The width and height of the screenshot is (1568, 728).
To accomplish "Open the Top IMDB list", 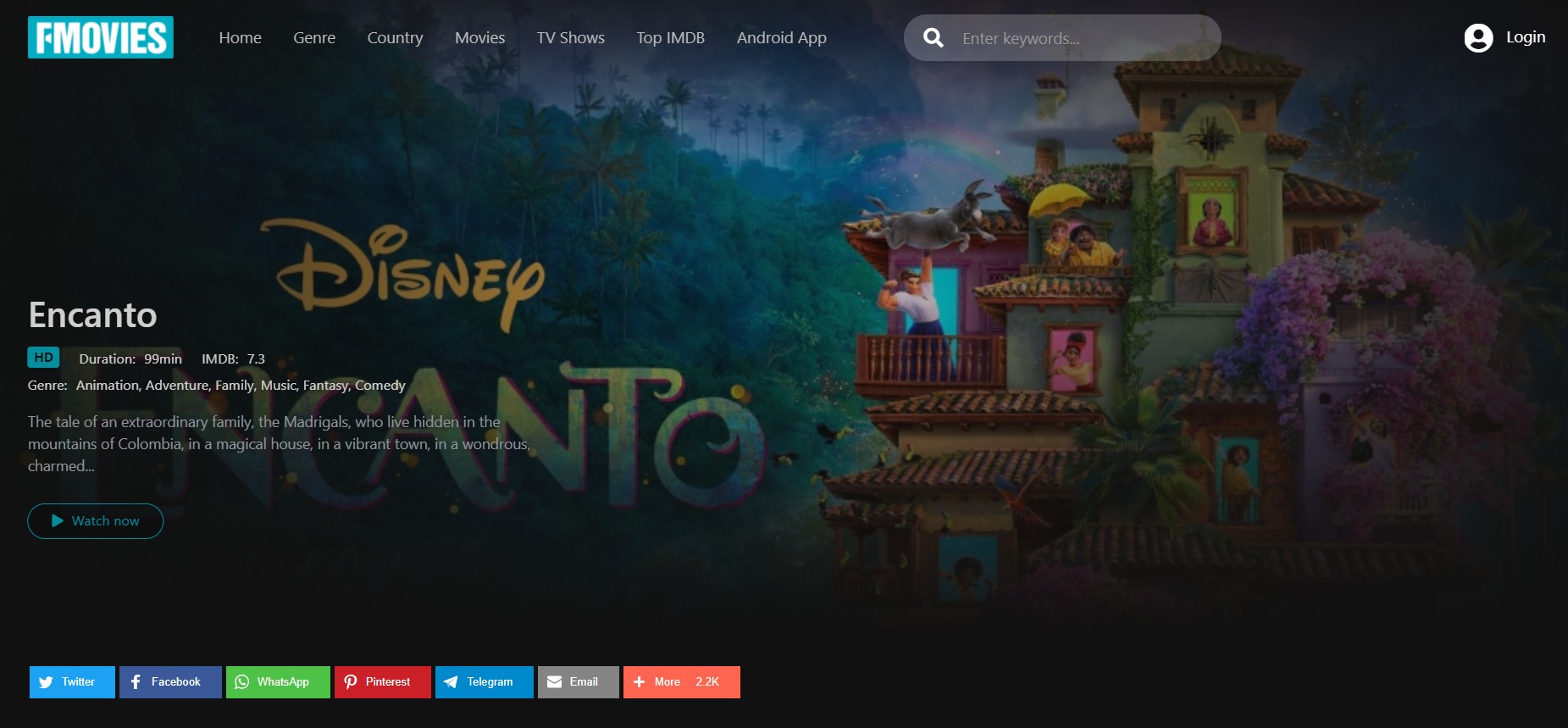I will click(x=670, y=37).
